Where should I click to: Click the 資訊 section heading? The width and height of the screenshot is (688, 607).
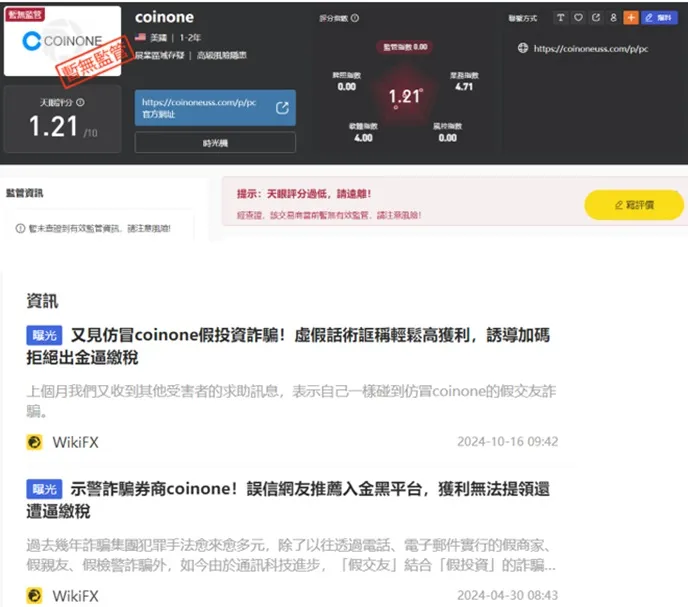pos(42,301)
